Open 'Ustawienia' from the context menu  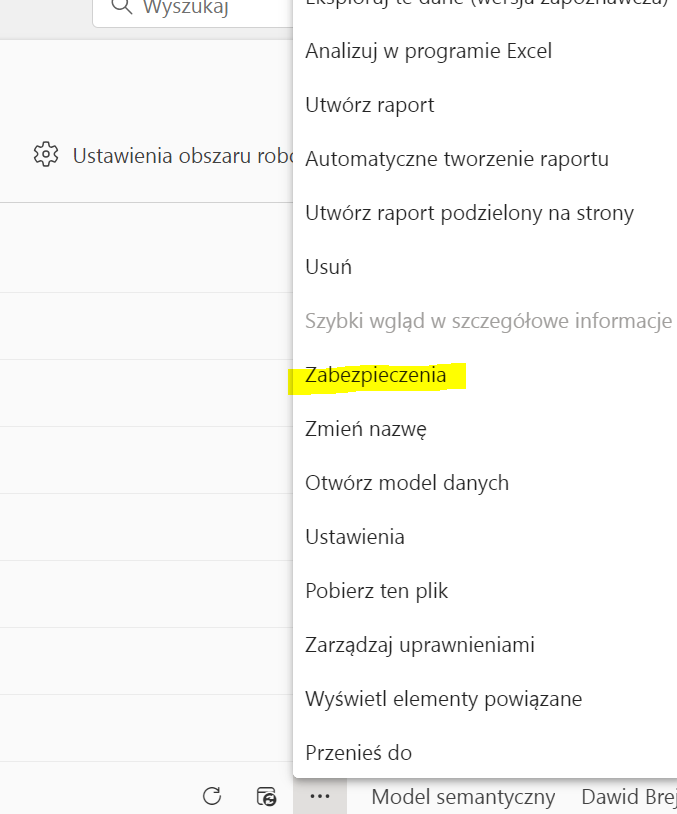(354, 537)
